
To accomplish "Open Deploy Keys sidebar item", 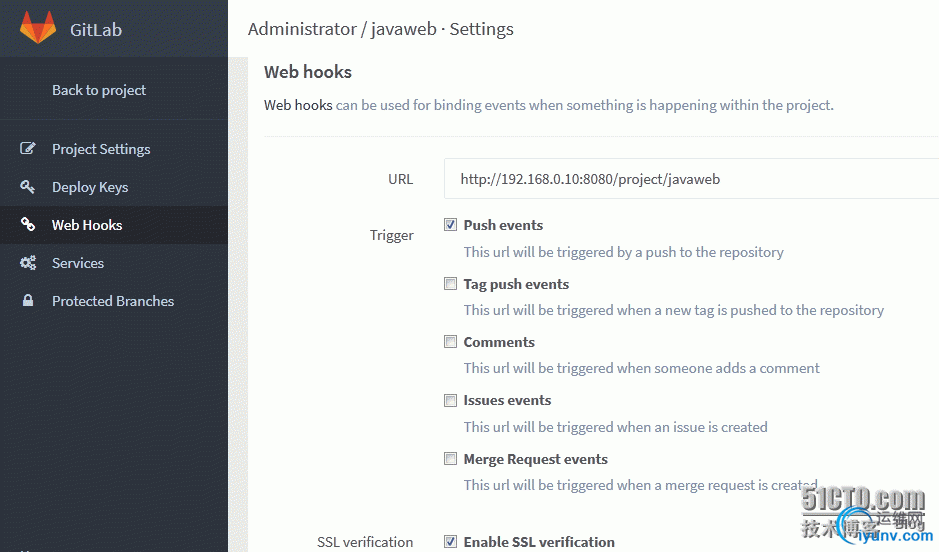I will [90, 187].
